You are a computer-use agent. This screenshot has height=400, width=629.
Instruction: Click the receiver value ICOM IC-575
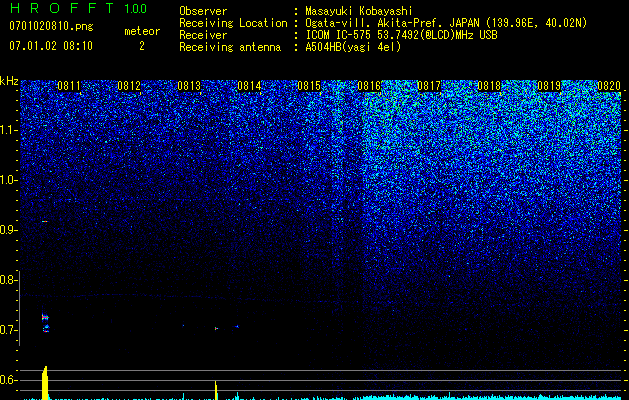tap(339, 35)
